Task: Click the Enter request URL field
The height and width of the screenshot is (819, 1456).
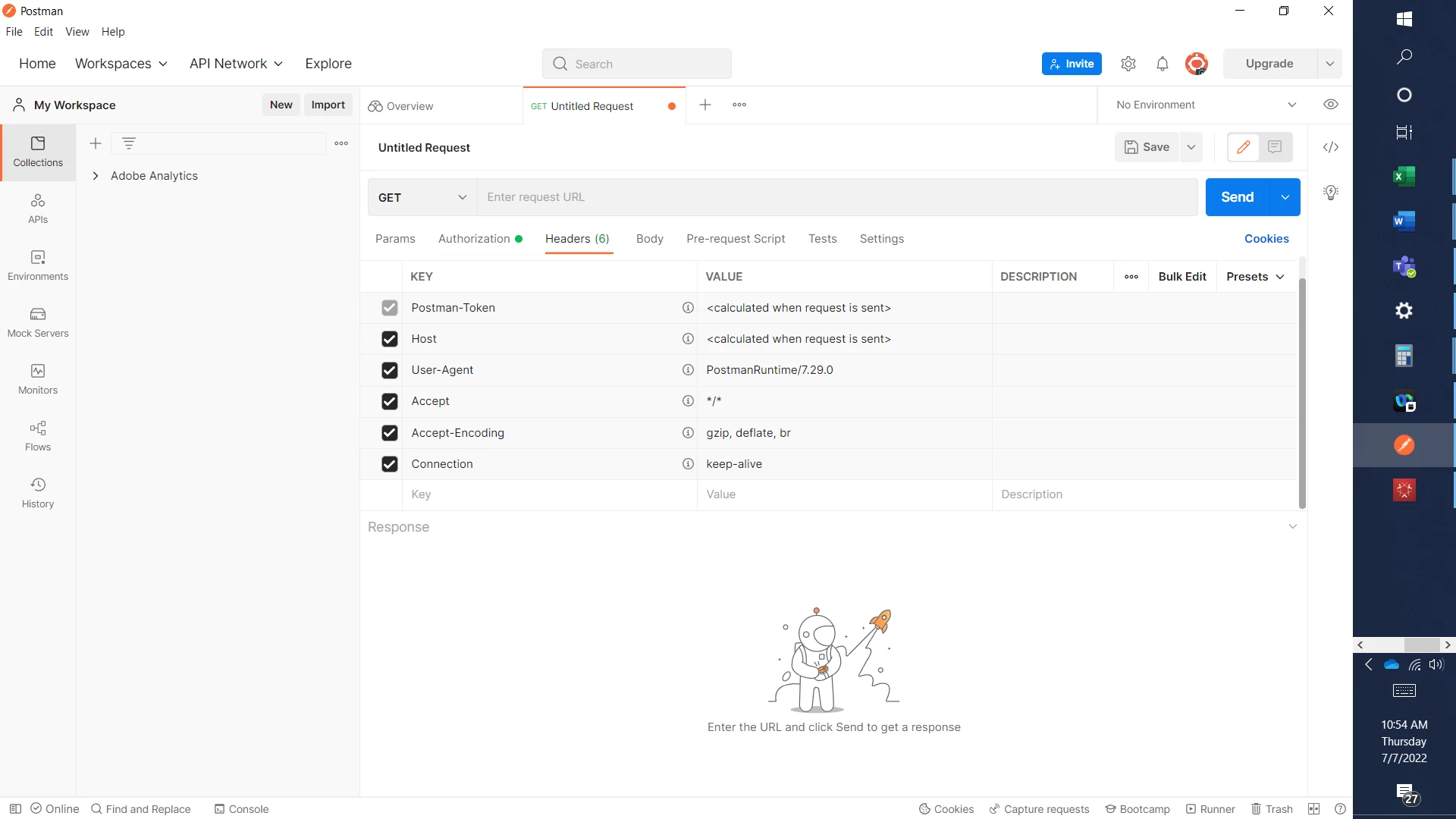Action: coord(834,197)
